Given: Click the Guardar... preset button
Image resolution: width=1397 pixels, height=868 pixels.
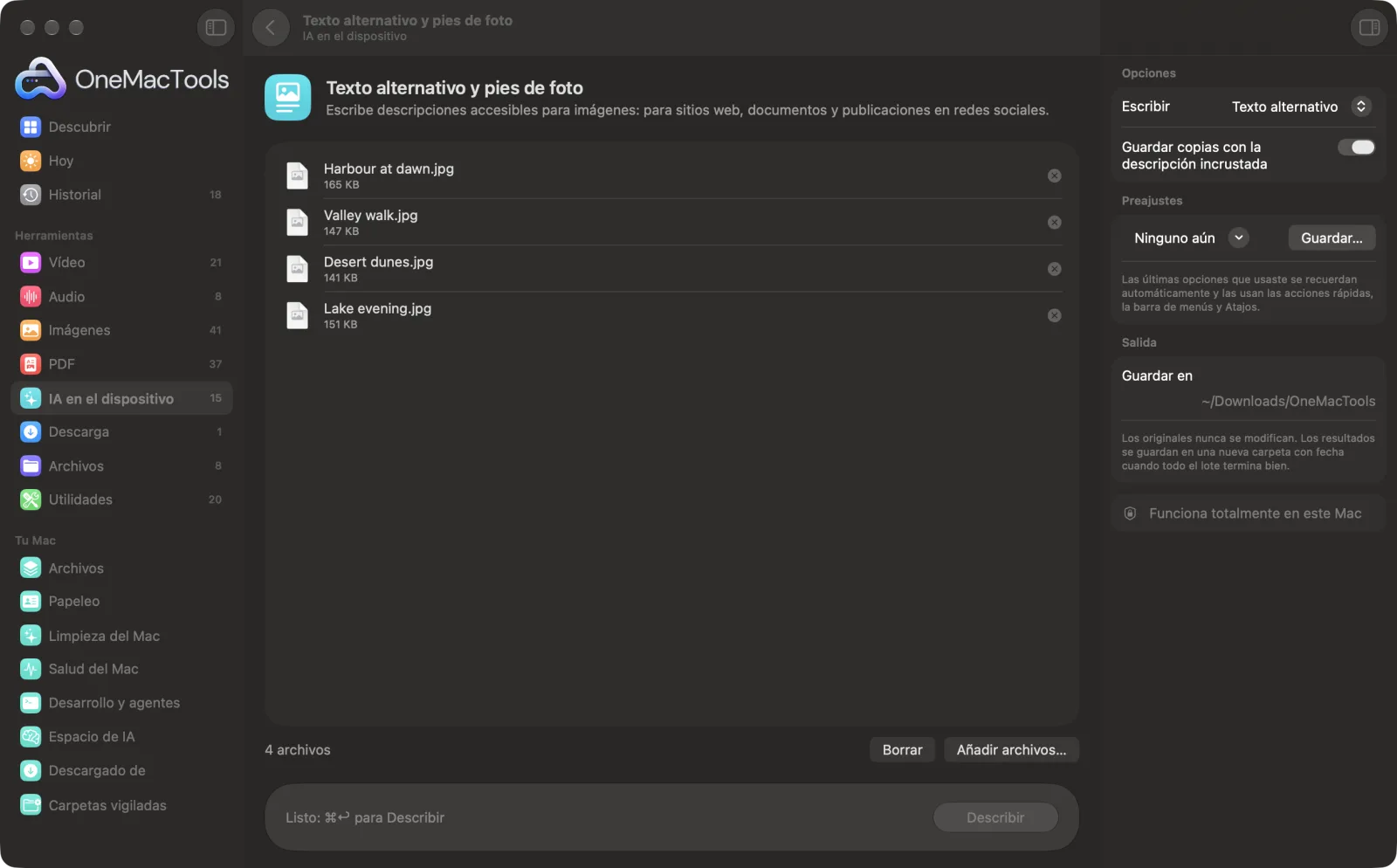Looking at the screenshot, I should 1332,238.
